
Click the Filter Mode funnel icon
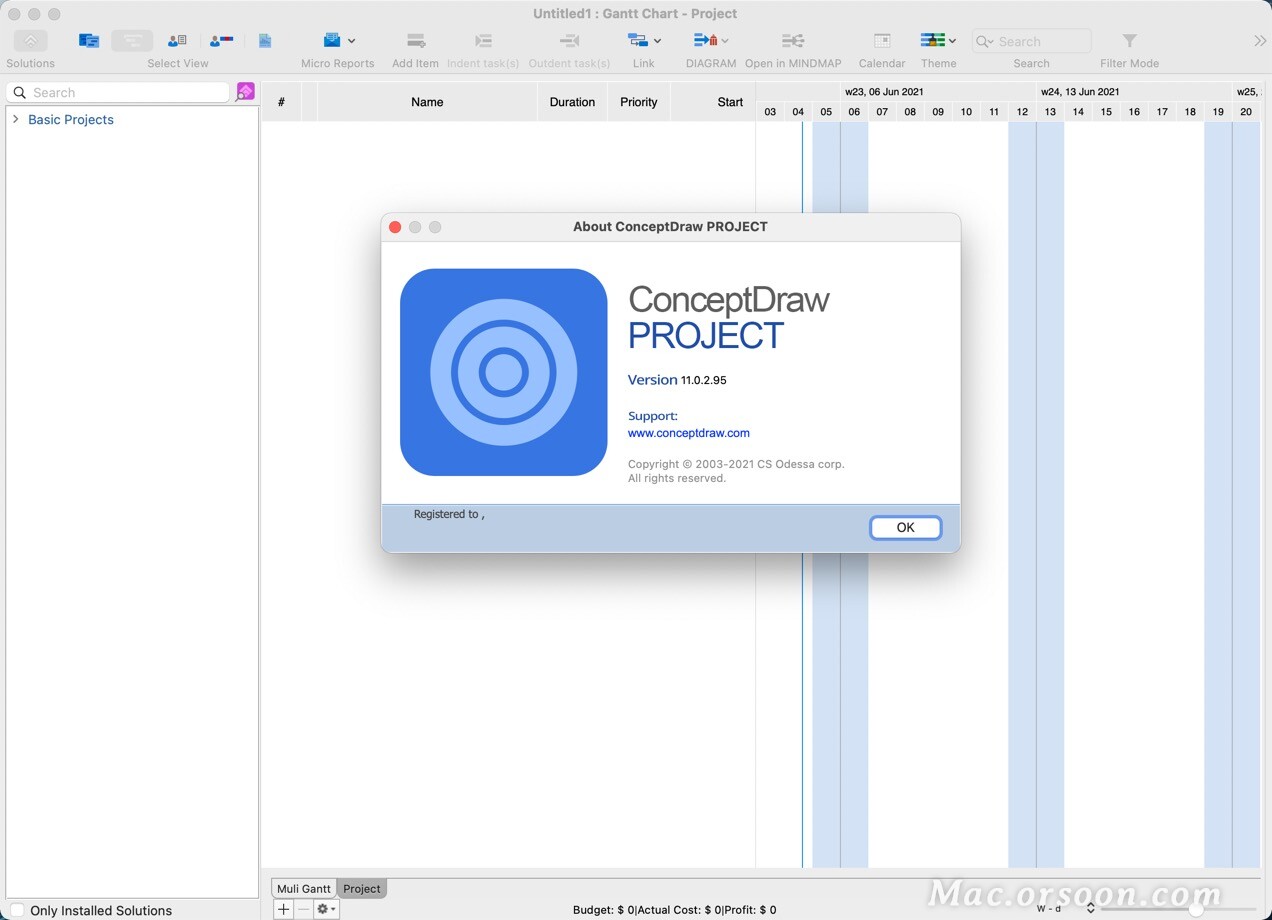click(x=1129, y=41)
